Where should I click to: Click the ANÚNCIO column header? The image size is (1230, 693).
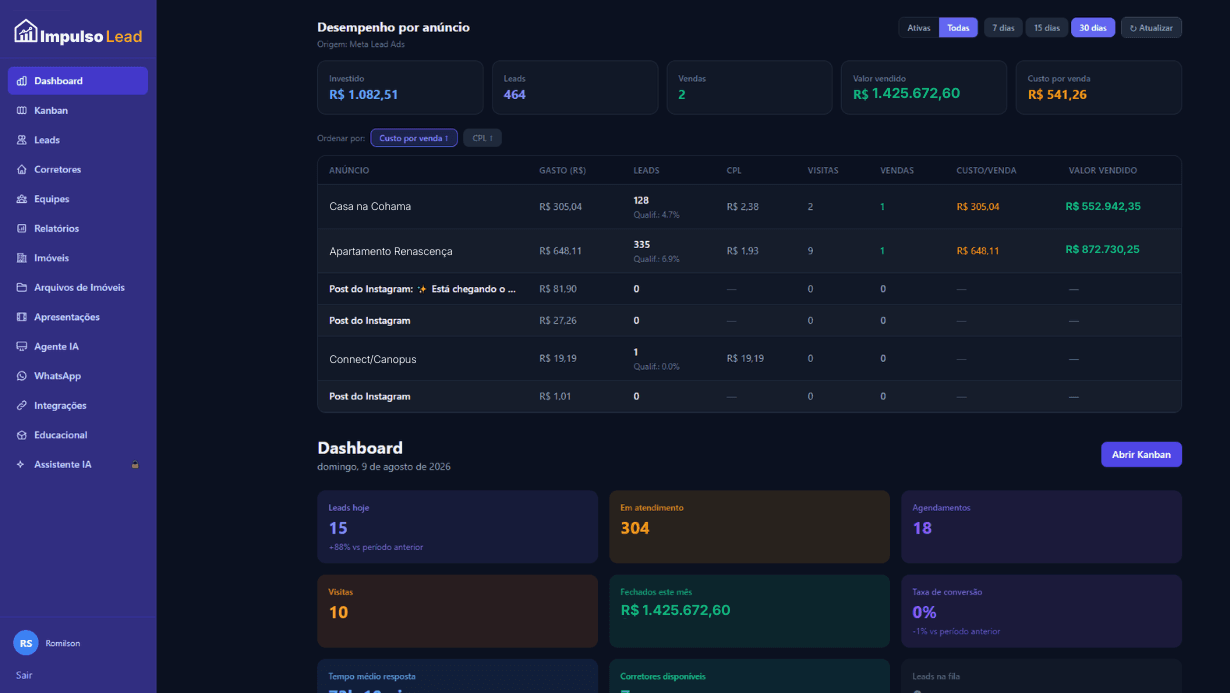coord(349,170)
